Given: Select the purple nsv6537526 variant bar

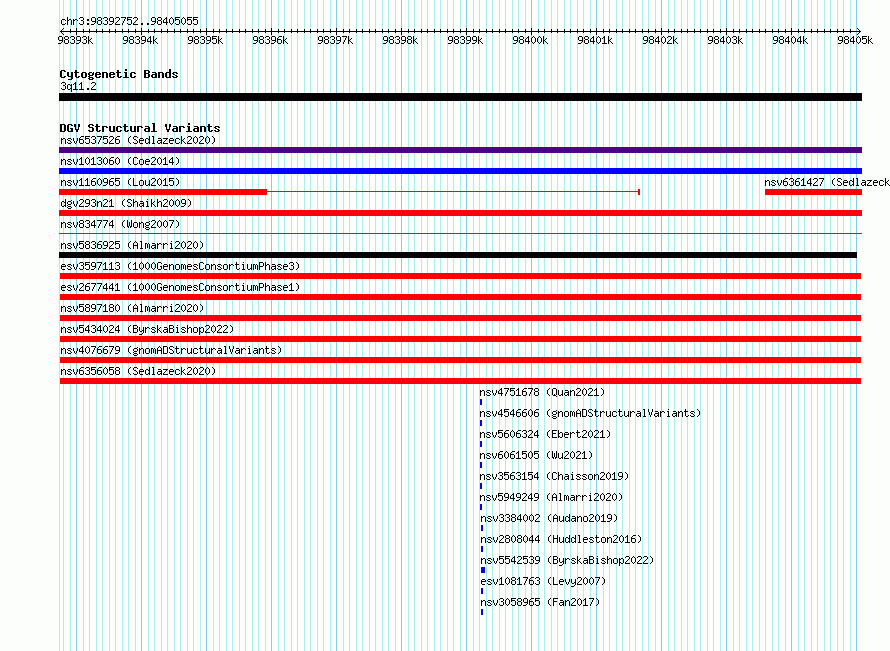Looking at the screenshot, I should [x=460, y=150].
